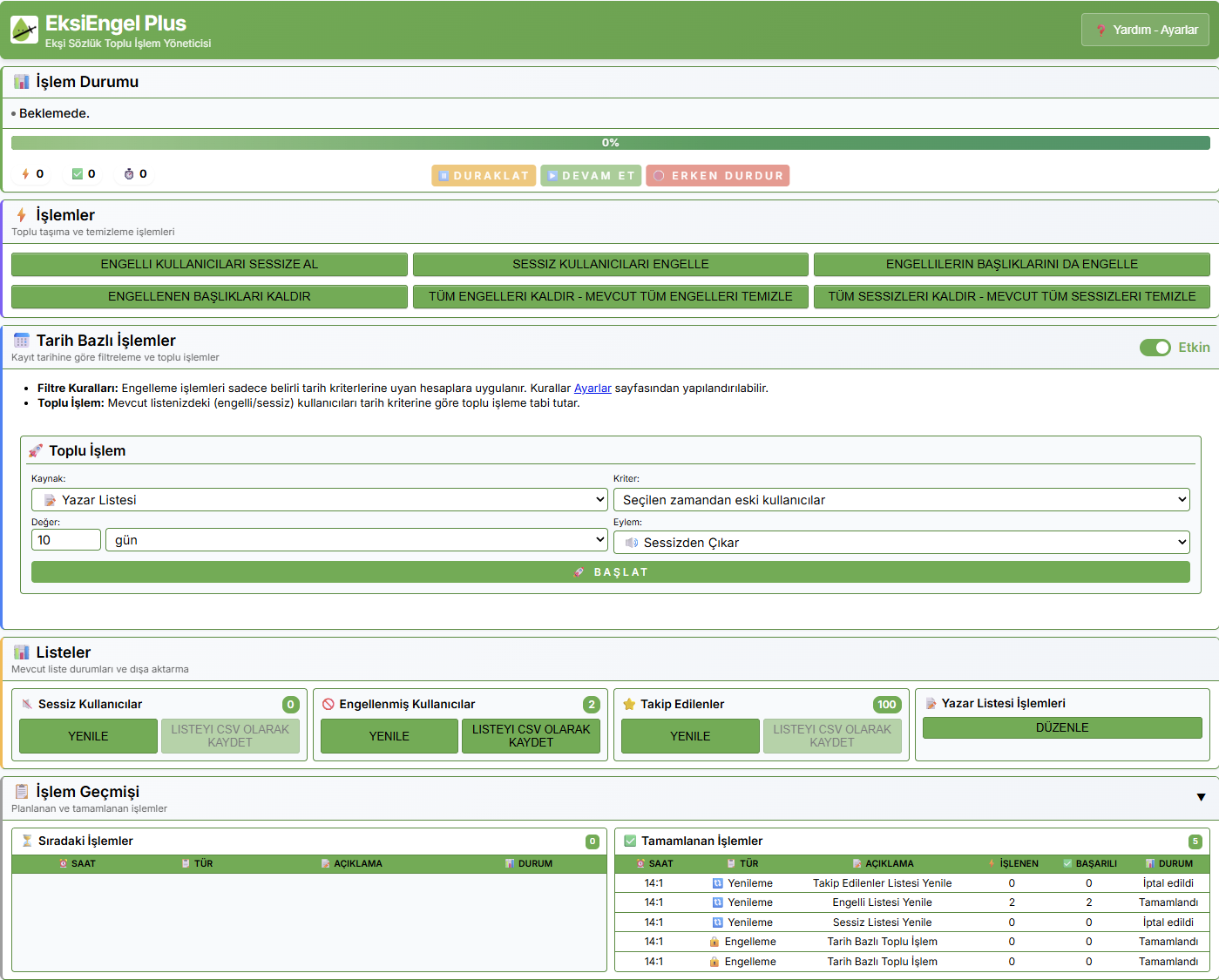Click the Engellenmiş Kullanıcılar count badge 2
This screenshot has width=1219, height=980.
592,704
